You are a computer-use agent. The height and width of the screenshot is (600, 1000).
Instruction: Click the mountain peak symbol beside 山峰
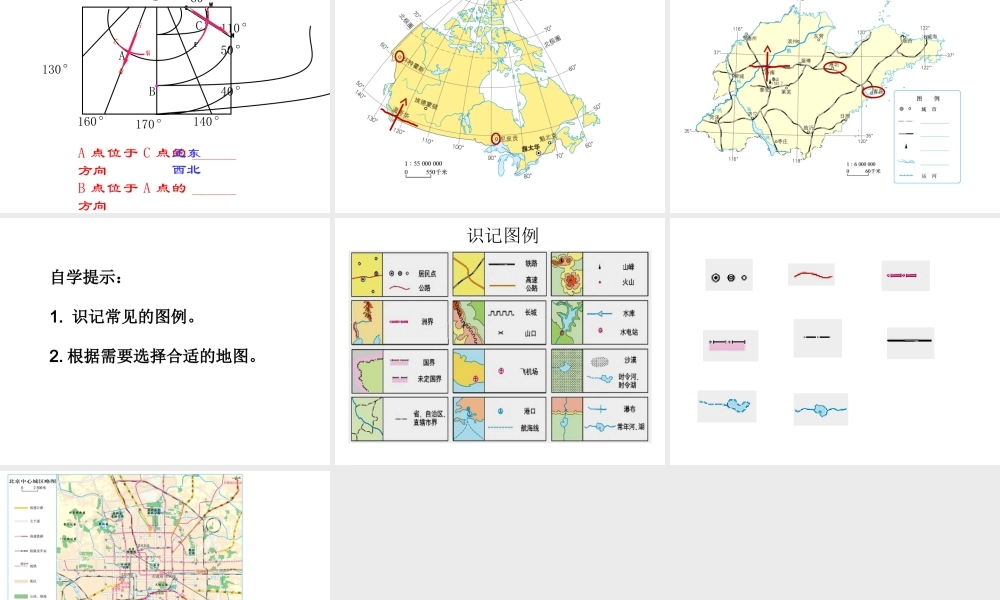click(x=599, y=267)
